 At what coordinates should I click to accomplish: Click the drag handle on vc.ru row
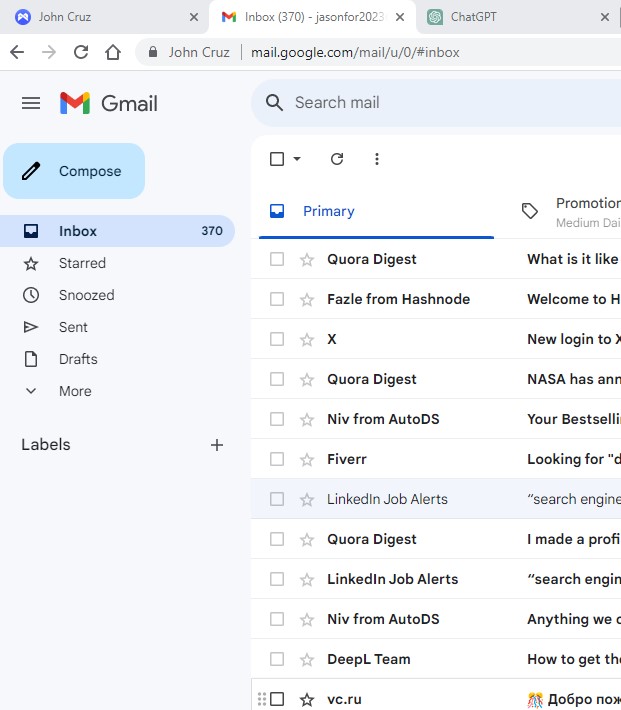tap(261, 699)
